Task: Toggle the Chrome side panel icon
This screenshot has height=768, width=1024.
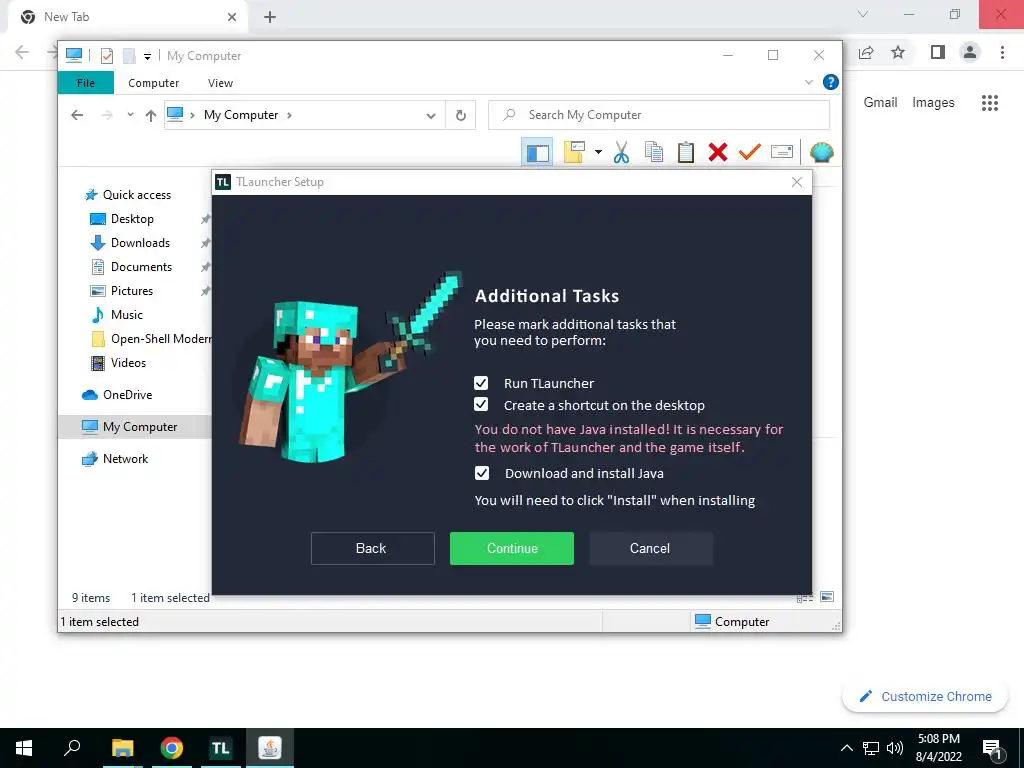Action: tap(938, 52)
